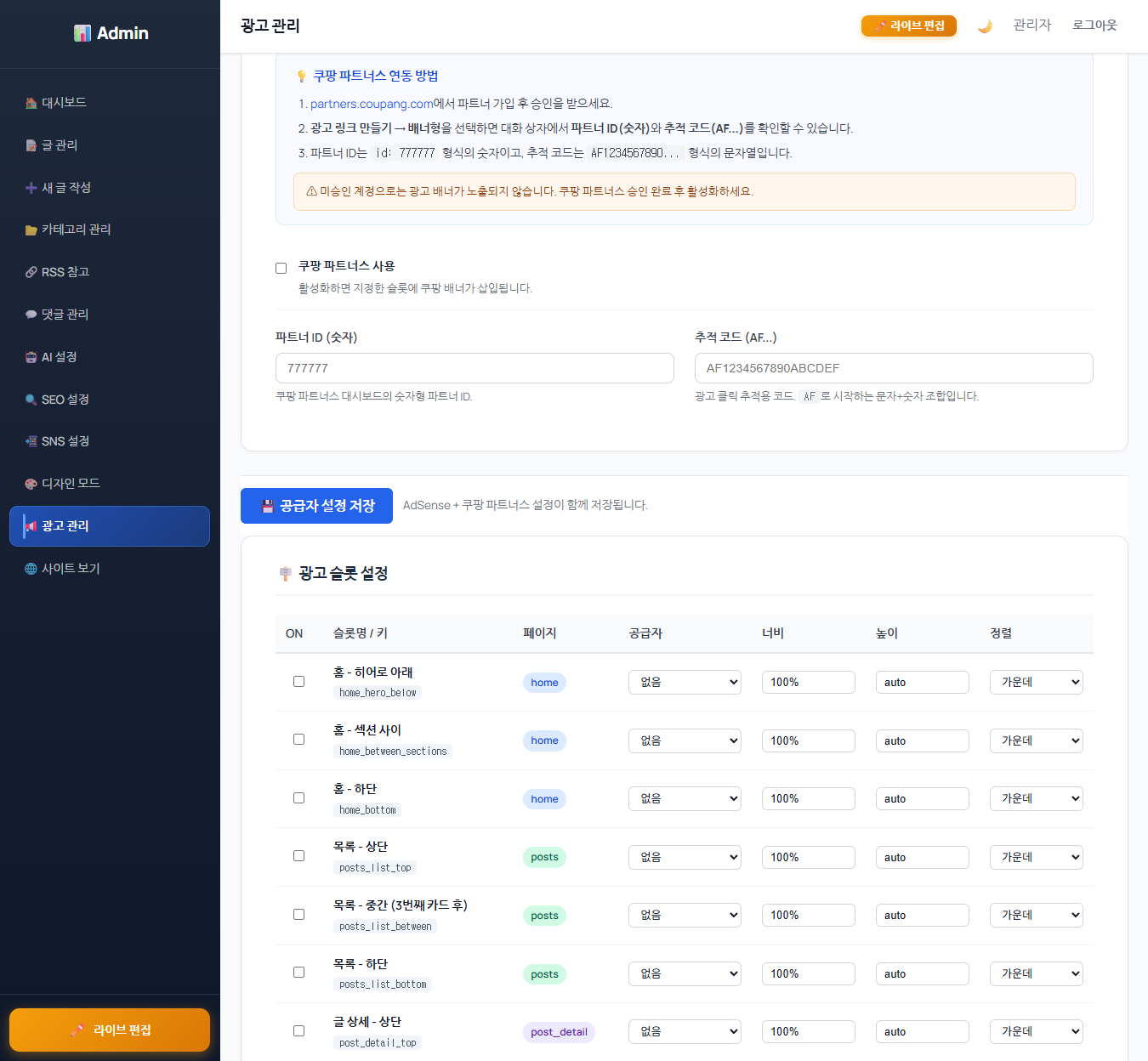This screenshot has height=1061, width=1148.
Task: Click the Admin logo icon
Action: [82, 33]
